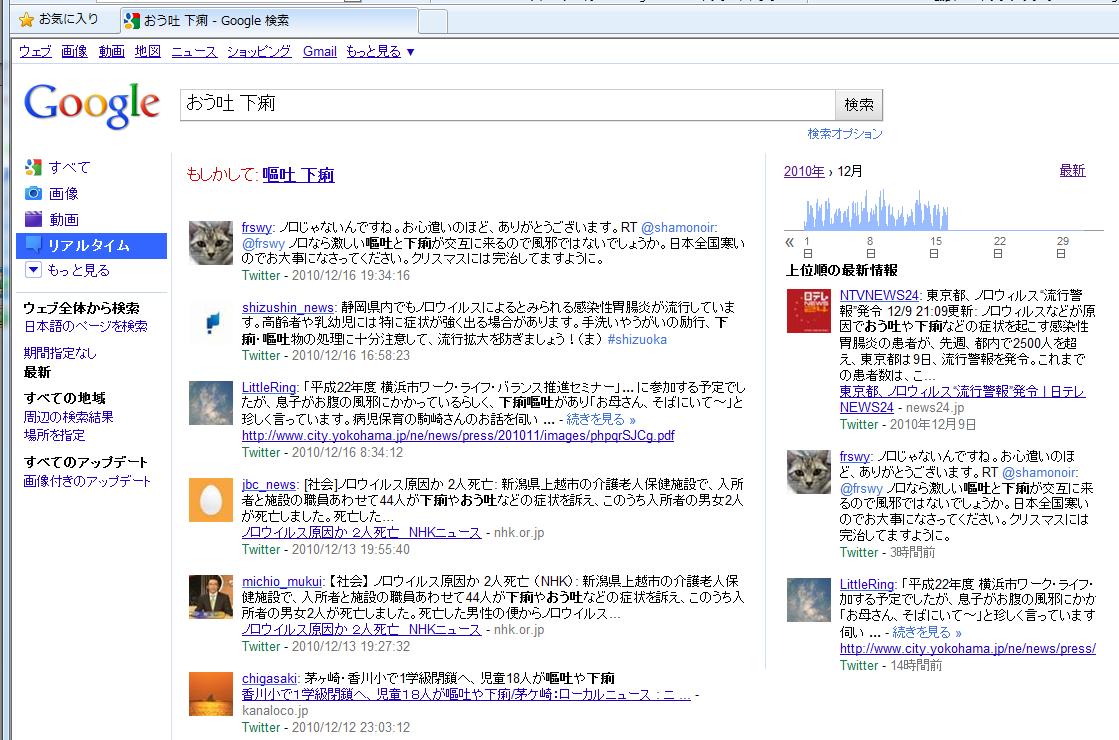Viewport: 1119px width, 740px height.
Task: Select 画像 in the left sidebar
Action: [64, 193]
